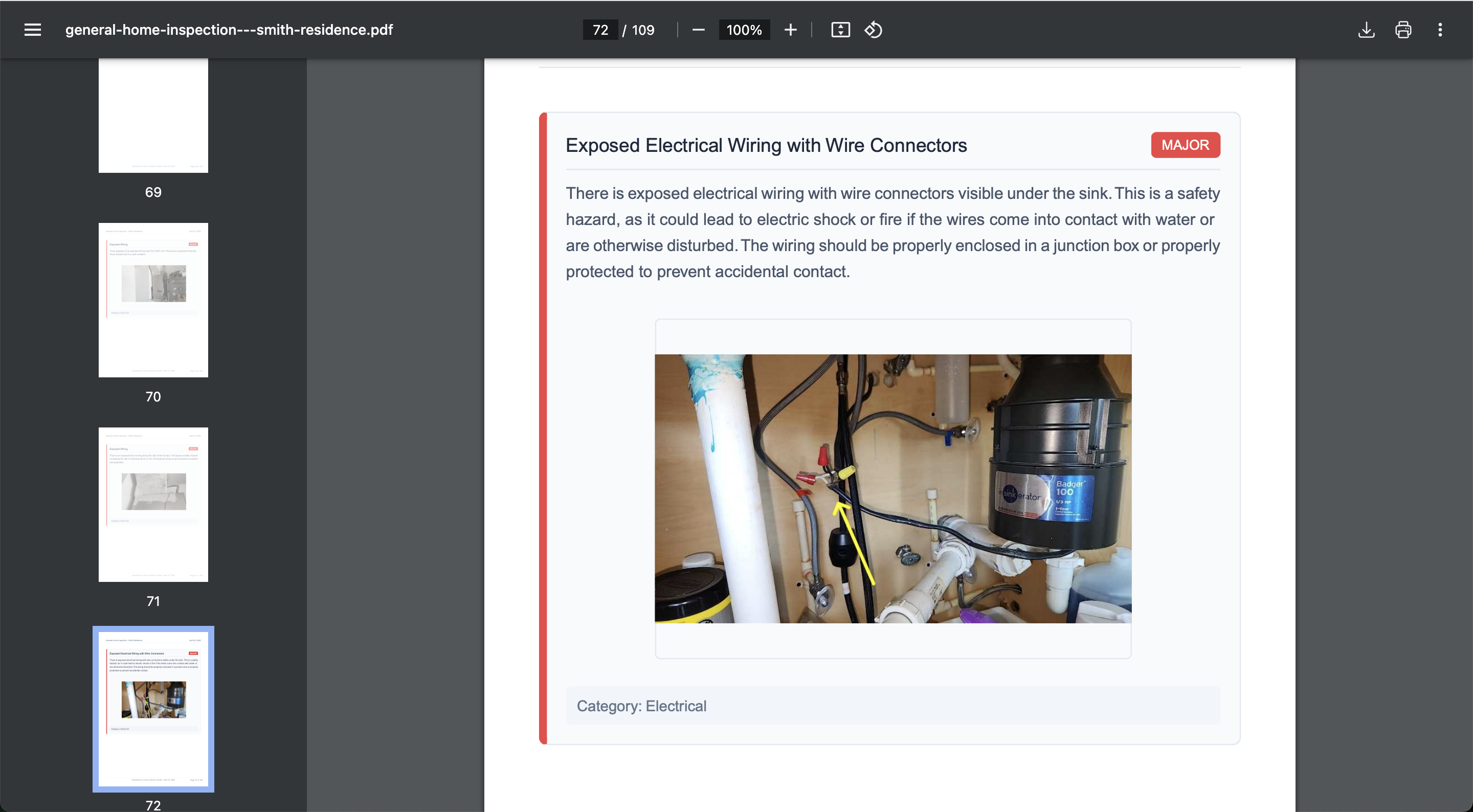Image resolution: width=1473 pixels, height=812 pixels.
Task: Click the fit to page icon
Action: coord(840,30)
